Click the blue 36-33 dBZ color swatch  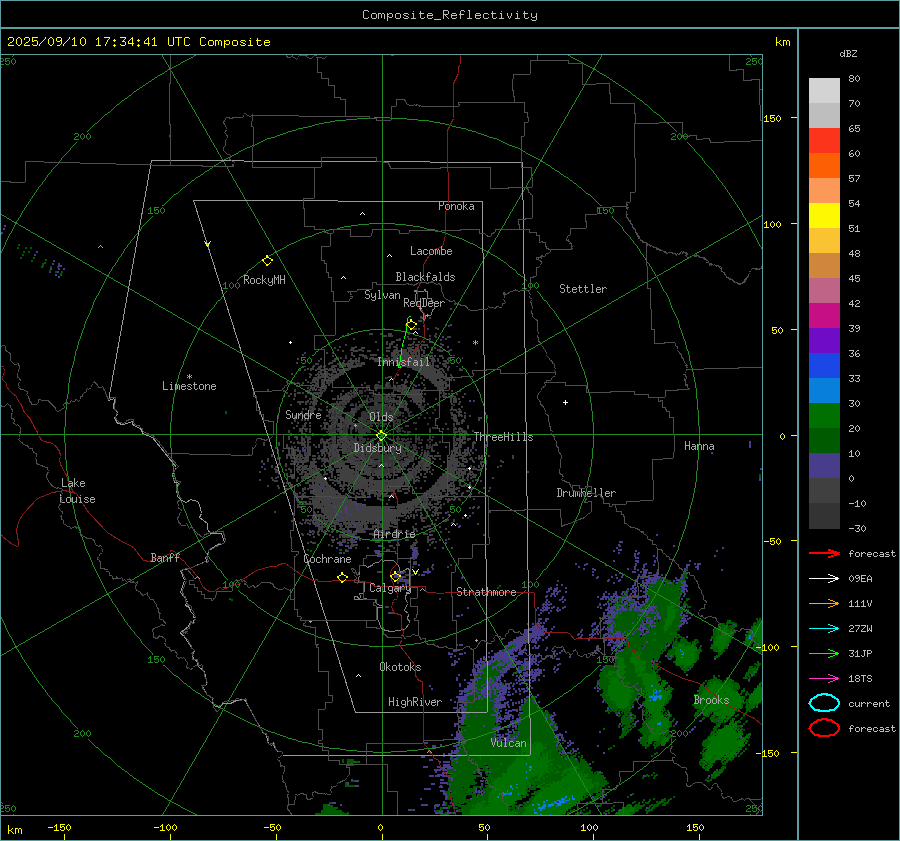pos(824,365)
